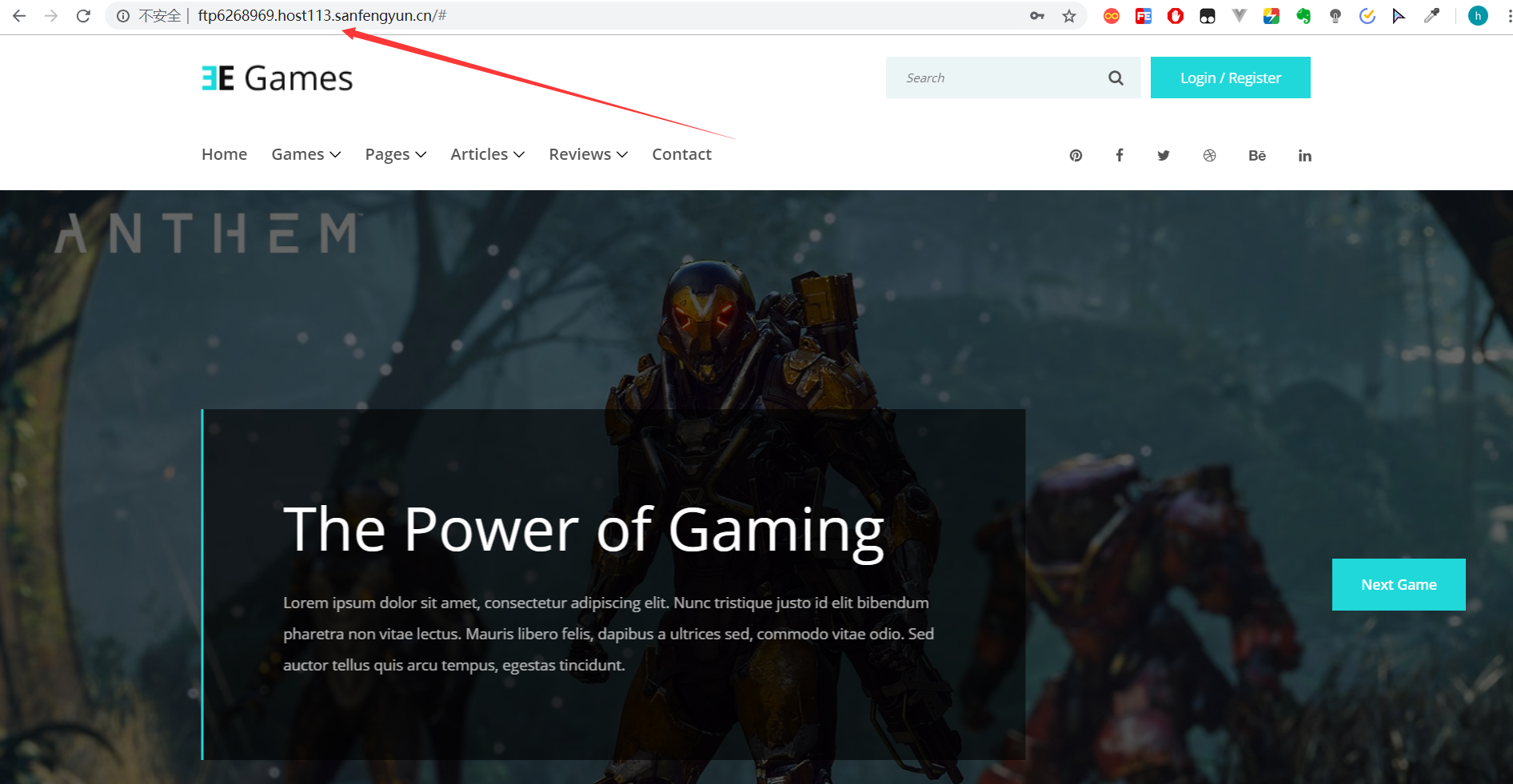Screen dimensions: 1513x784
Task: Visit the Dribbble social icon
Action: pyautogui.click(x=1209, y=155)
